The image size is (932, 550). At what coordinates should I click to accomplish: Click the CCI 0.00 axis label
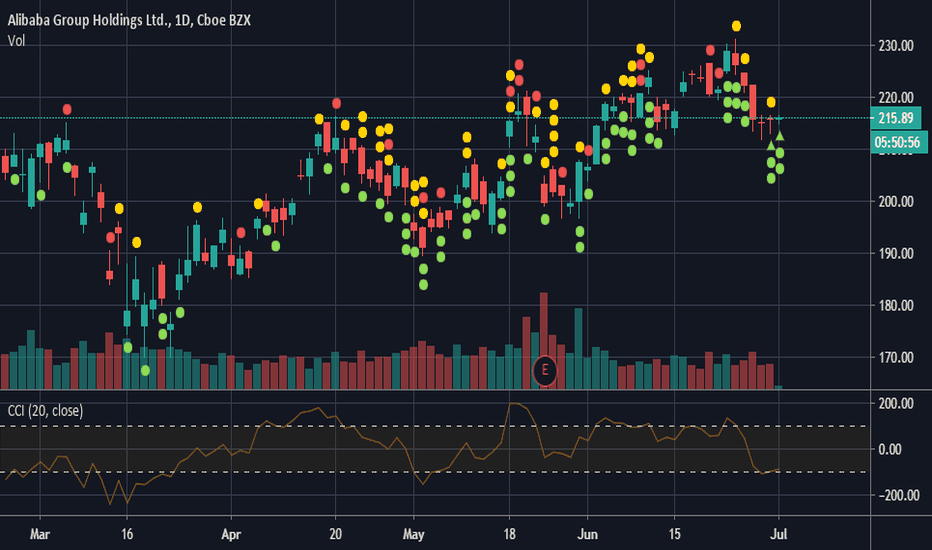(x=890, y=450)
